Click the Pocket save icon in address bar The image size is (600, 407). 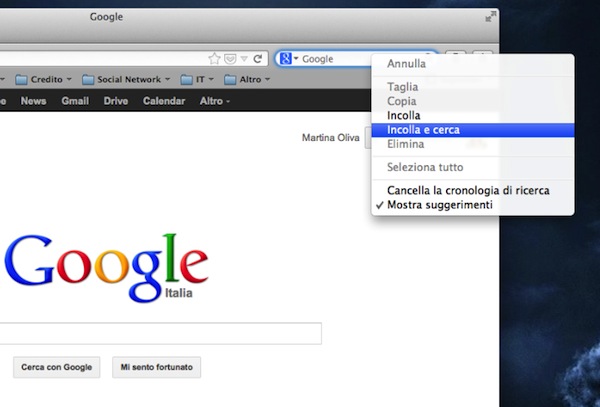click(x=230, y=59)
